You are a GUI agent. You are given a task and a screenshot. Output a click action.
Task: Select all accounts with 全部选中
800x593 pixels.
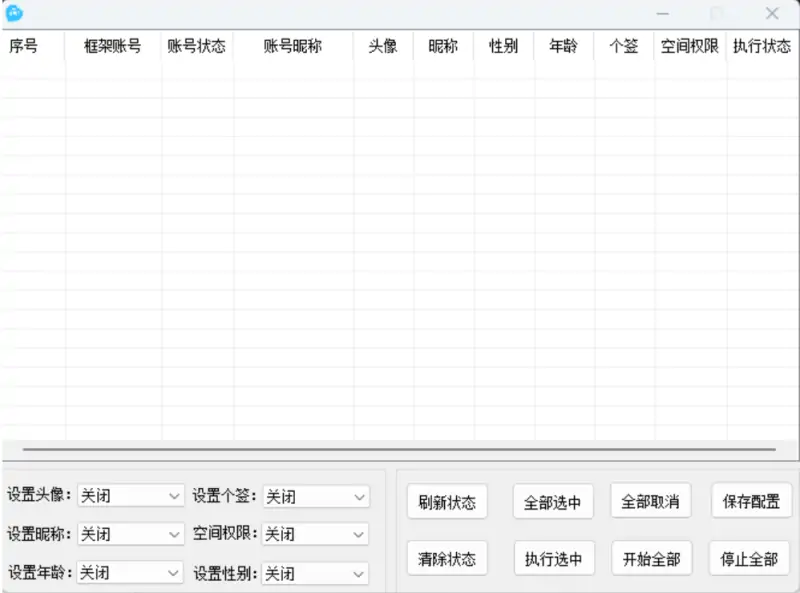[553, 501]
